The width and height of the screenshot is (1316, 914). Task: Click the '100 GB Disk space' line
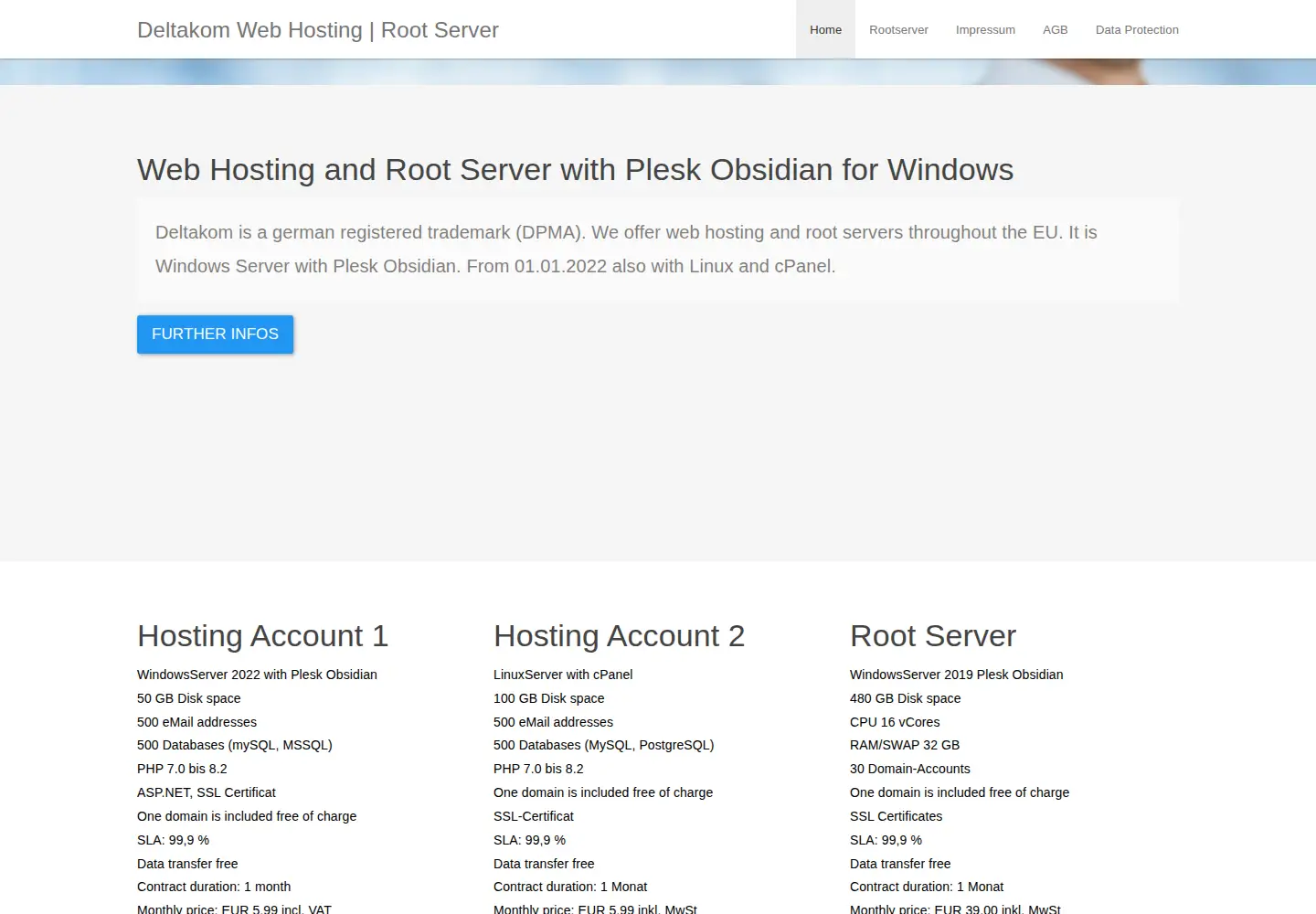click(x=548, y=698)
